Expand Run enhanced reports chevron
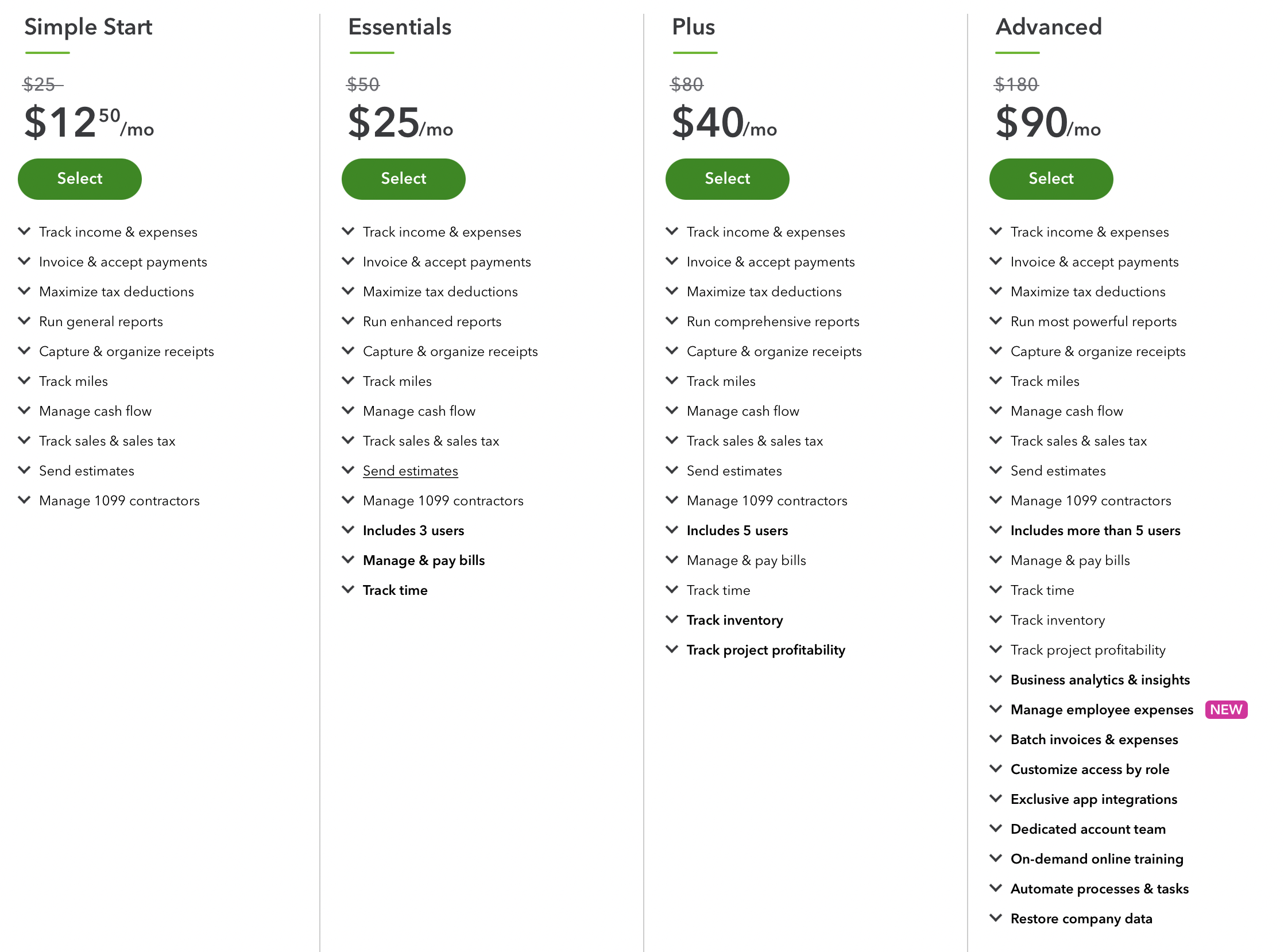The height and width of the screenshot is (952, 1284). click(348, 320)
